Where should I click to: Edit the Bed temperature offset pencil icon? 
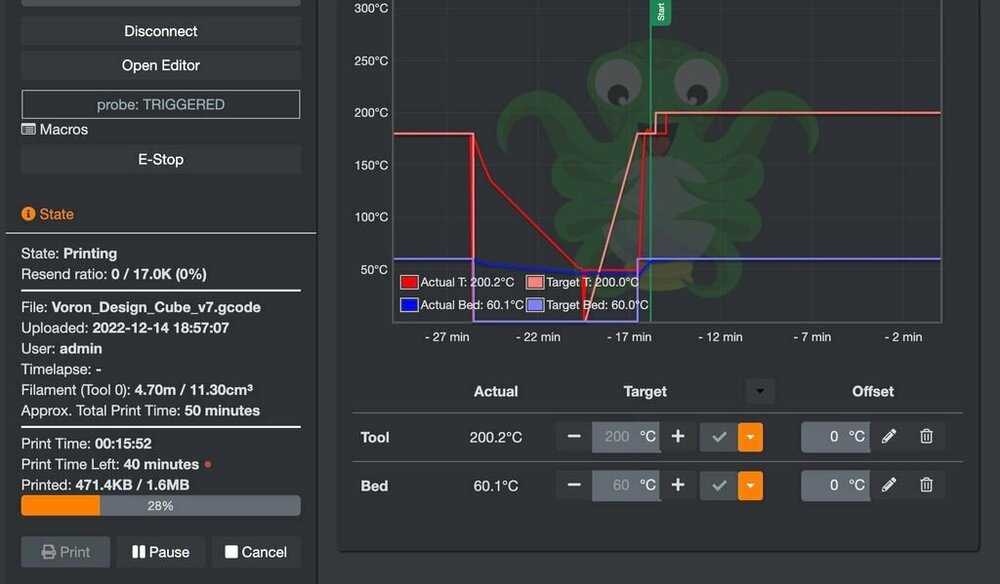[x=889, y=485]
